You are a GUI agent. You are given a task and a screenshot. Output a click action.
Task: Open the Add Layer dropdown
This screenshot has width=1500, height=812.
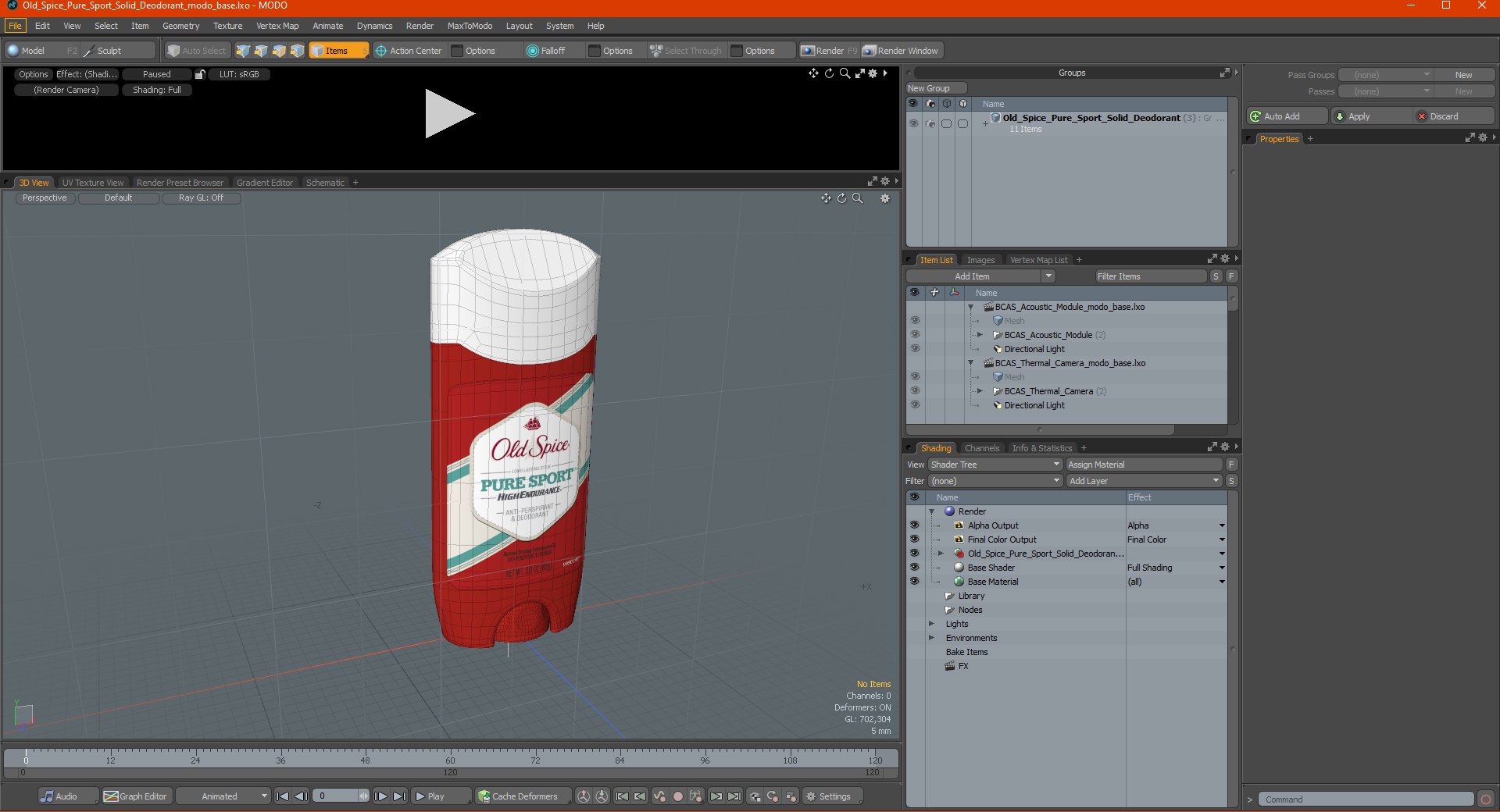(x=1144, y=481)
